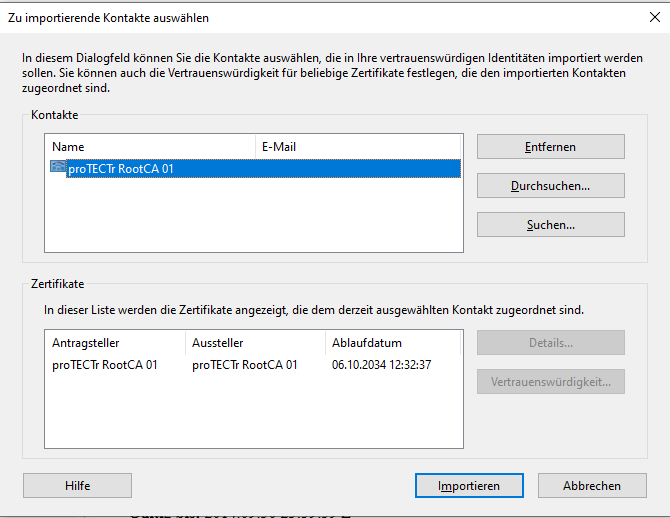
Task: Sort contacts by the E-Mail column header
Action: pos(355,147)
